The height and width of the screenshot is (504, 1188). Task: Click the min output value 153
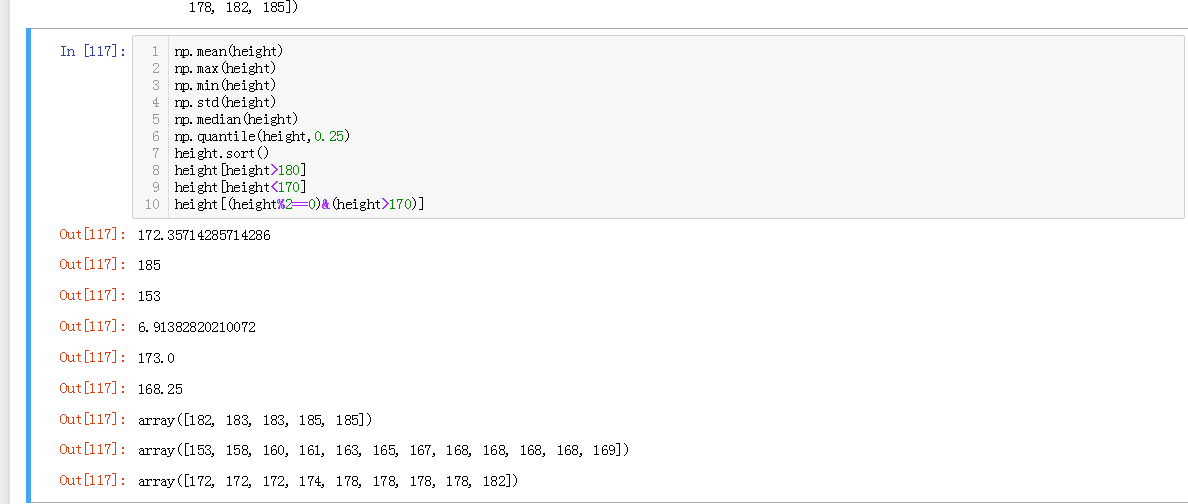[149, 296]
